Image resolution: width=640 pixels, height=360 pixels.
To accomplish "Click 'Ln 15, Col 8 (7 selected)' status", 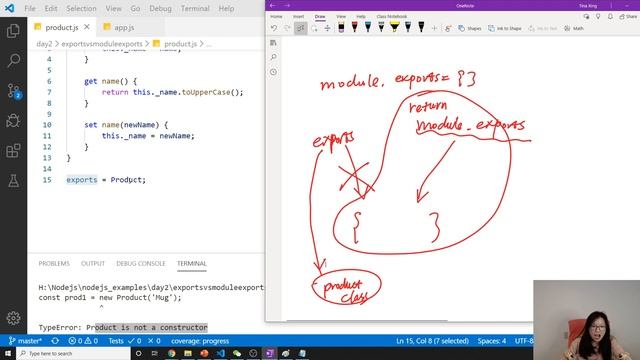I will click(432, 341).
